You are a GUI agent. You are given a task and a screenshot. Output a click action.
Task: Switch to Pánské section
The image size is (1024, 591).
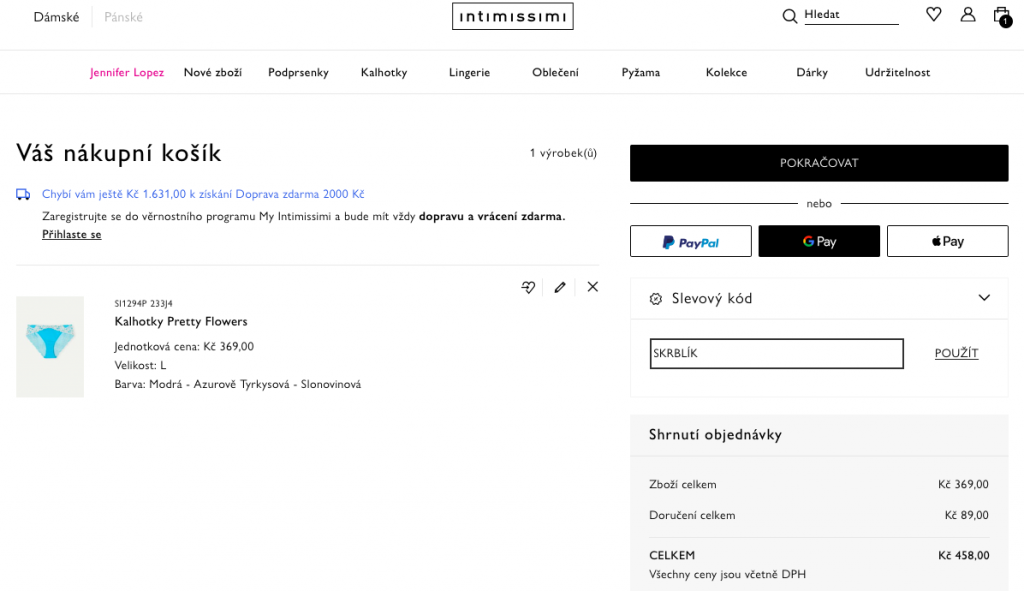pyautogui.click(x=123, y=17)
